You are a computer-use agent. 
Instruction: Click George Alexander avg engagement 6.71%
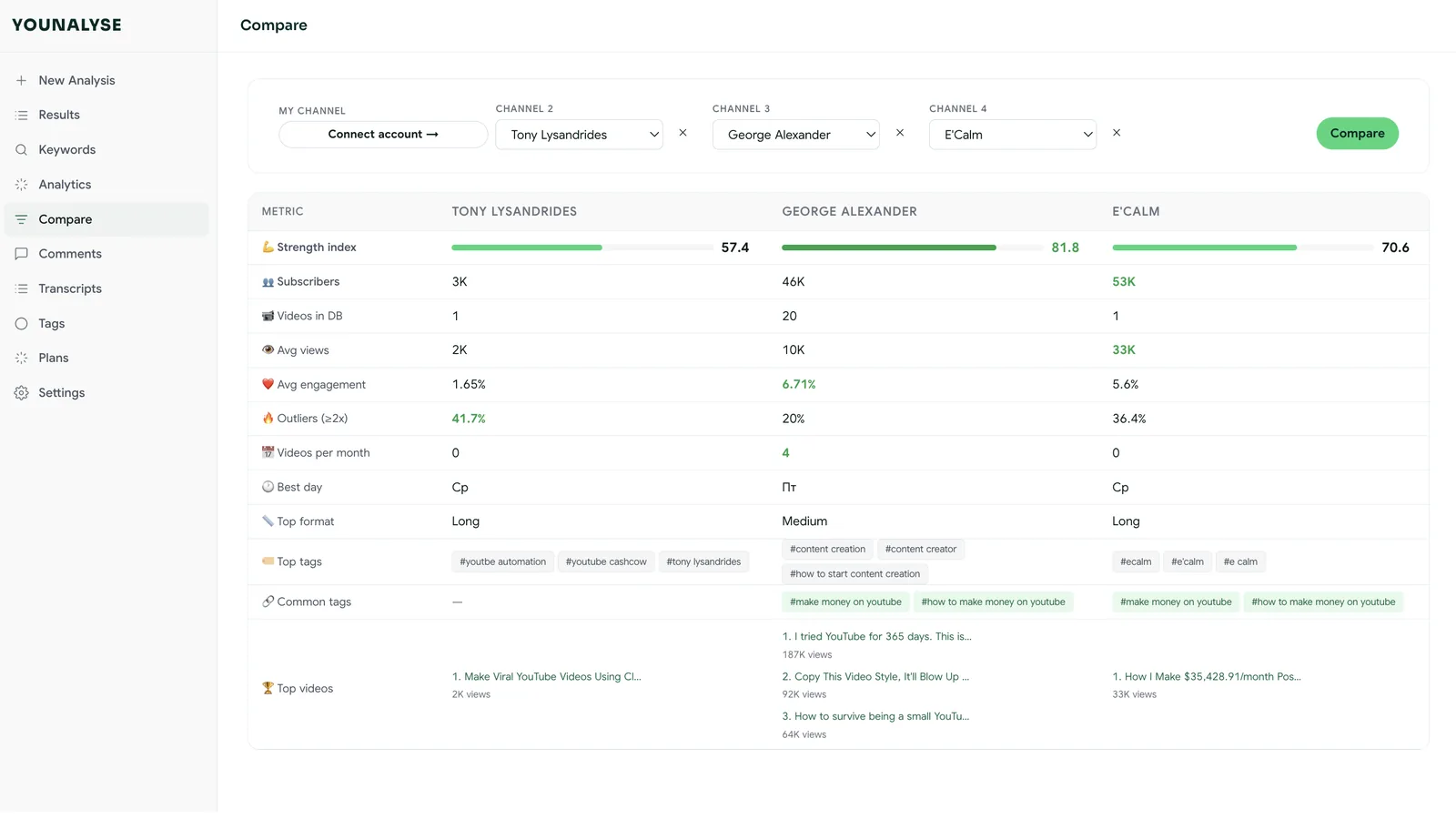[x=799, y=384]
